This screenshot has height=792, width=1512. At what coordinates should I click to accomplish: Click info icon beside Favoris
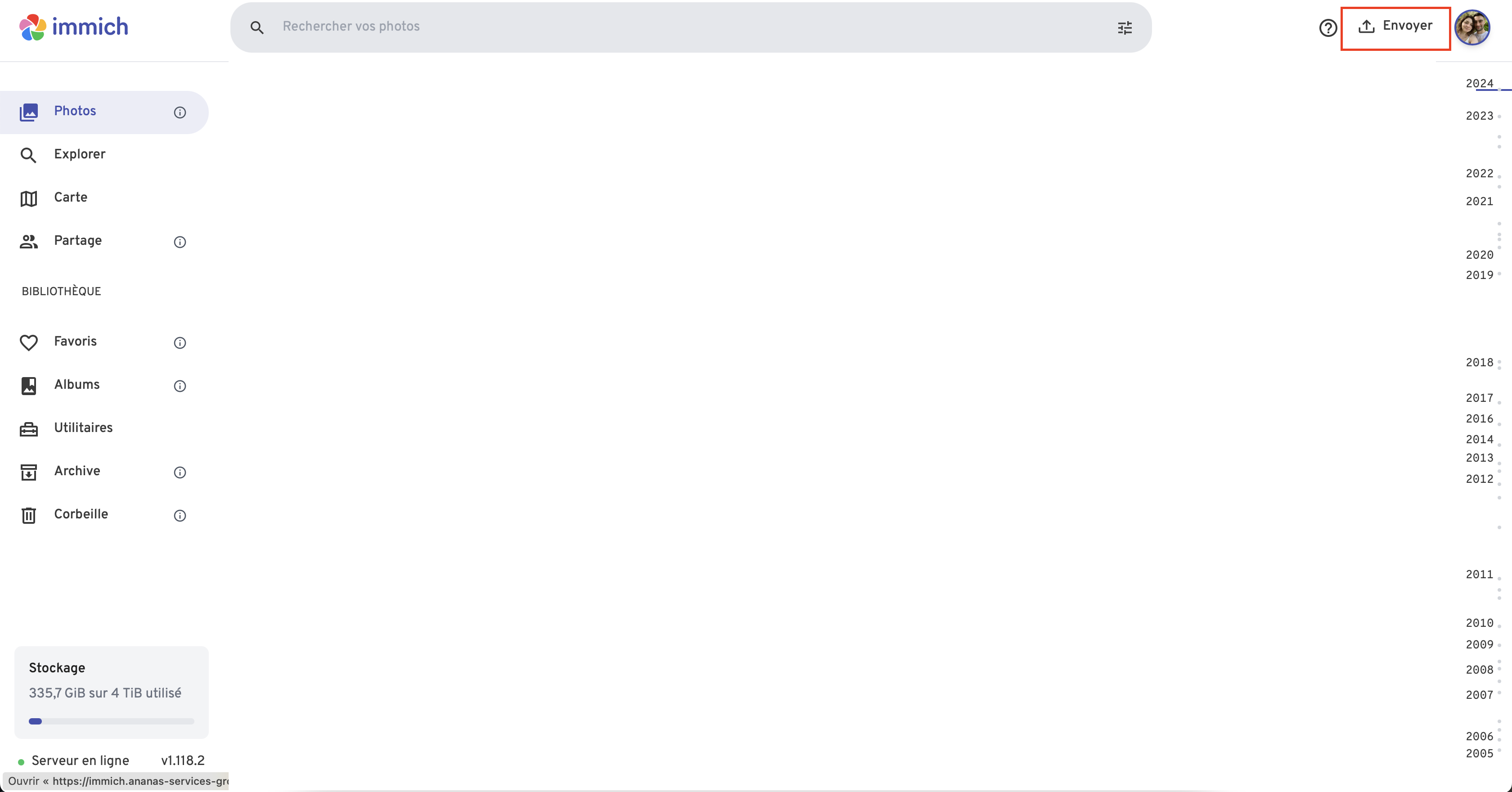(x=180, y=343)
